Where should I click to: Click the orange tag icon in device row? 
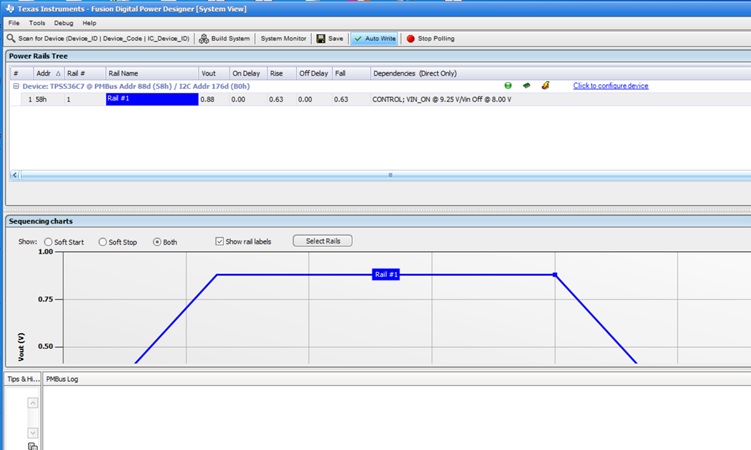point(545,86)
